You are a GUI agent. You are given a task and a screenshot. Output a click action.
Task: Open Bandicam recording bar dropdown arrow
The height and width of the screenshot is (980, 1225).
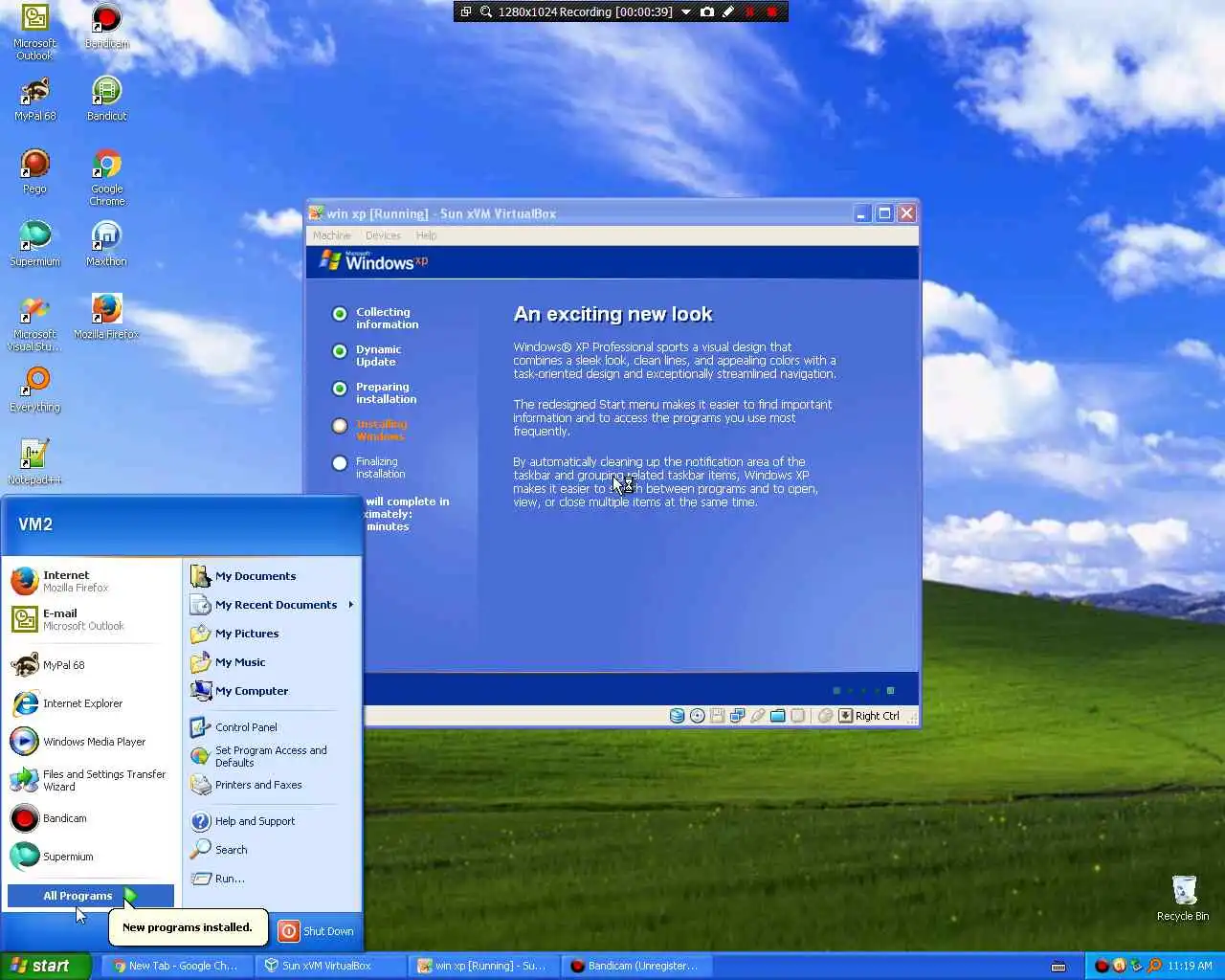(x=686, y=11)
